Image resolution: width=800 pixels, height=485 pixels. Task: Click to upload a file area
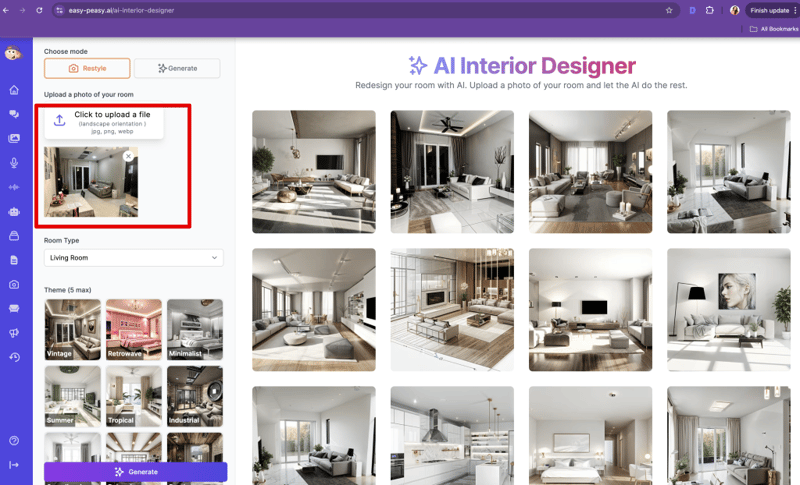103,121
